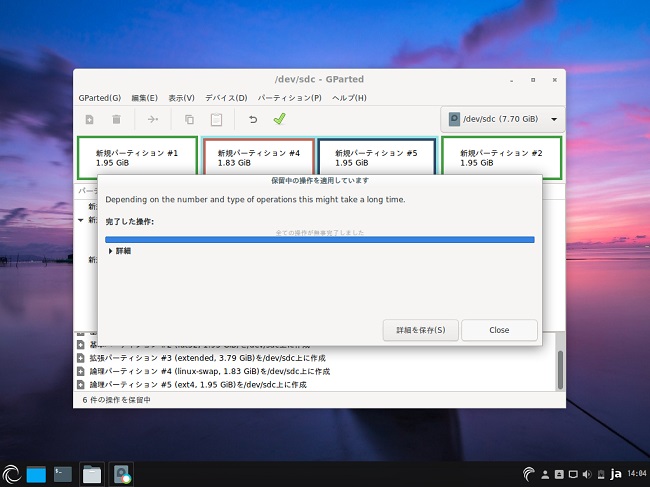Image resolution: width=650 pixels, height=487 pixels.
Task: Open the file manager taskbar icon
Action: click(92, 474)
